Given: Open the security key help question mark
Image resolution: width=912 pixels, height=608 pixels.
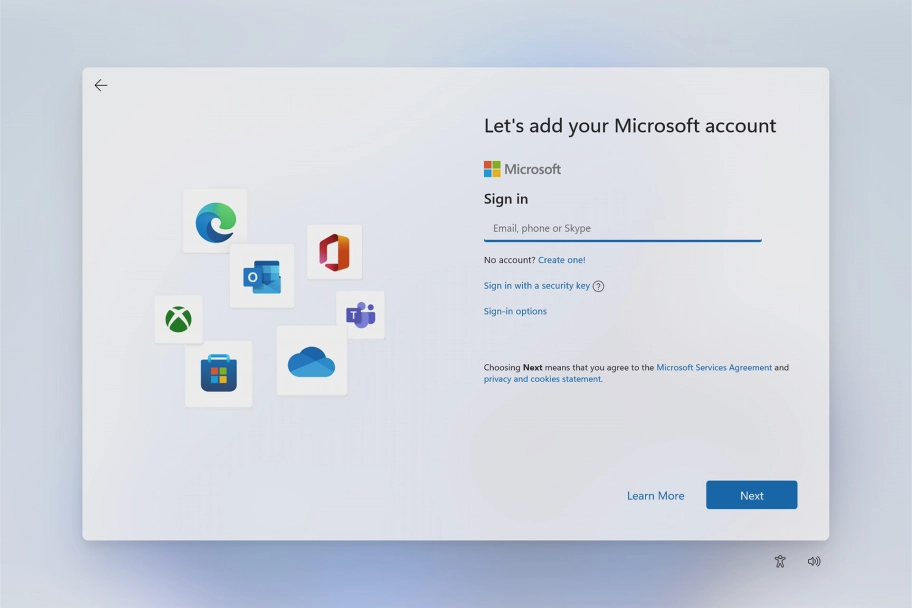Looking at the screenshot, I should (x=598, y=286).
